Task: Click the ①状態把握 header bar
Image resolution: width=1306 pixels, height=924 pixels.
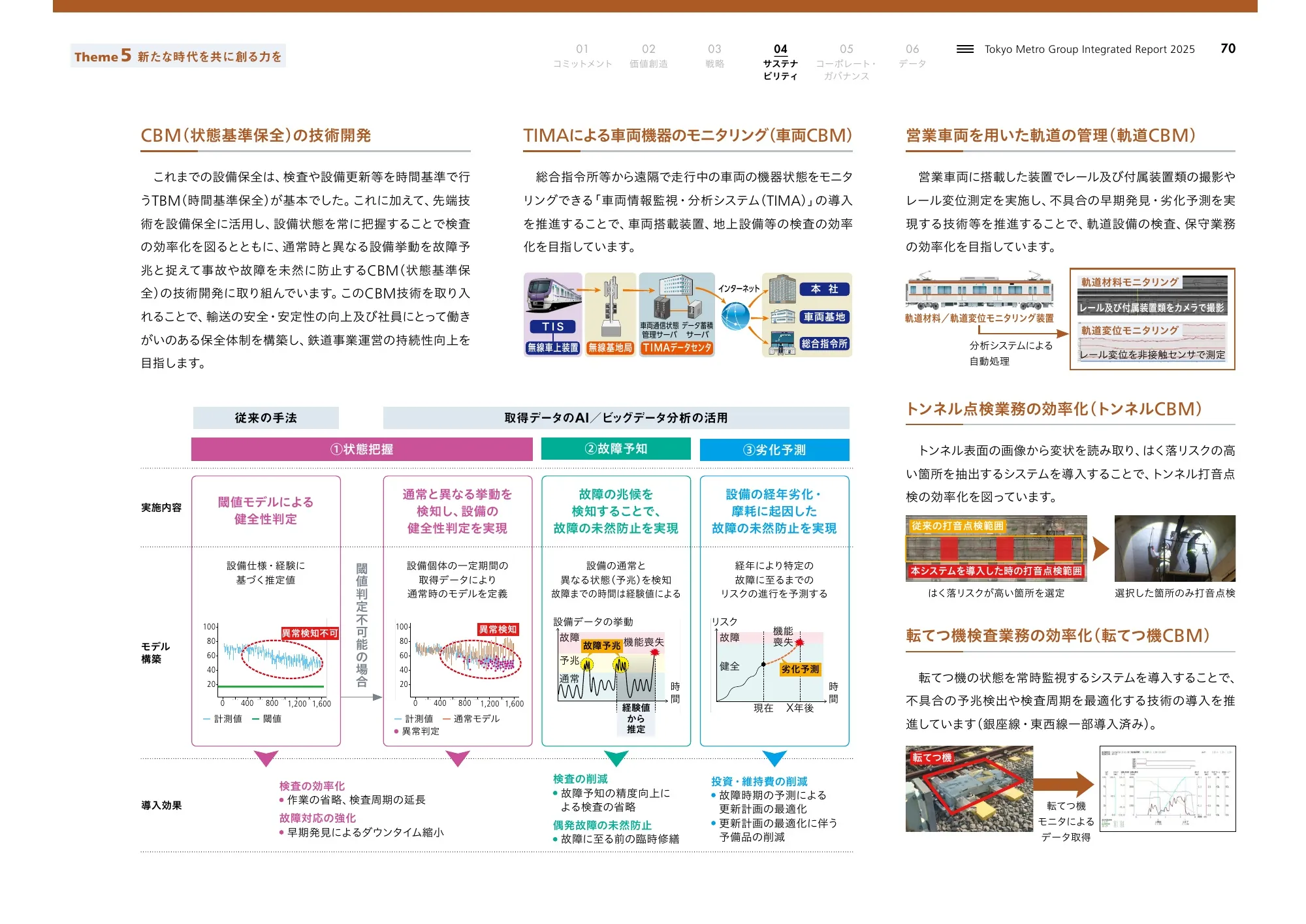Action: (x=362, y=449)
